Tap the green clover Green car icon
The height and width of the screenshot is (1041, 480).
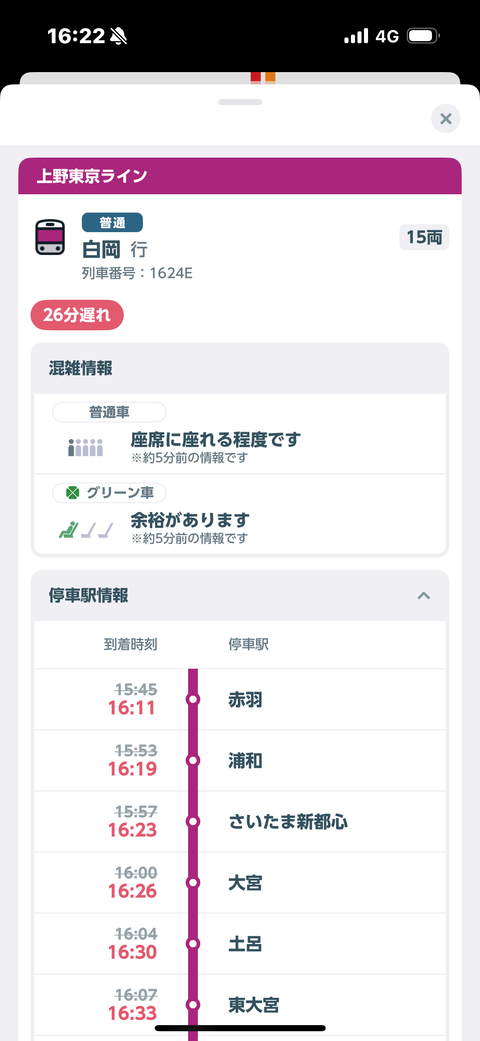pos(73,493)
